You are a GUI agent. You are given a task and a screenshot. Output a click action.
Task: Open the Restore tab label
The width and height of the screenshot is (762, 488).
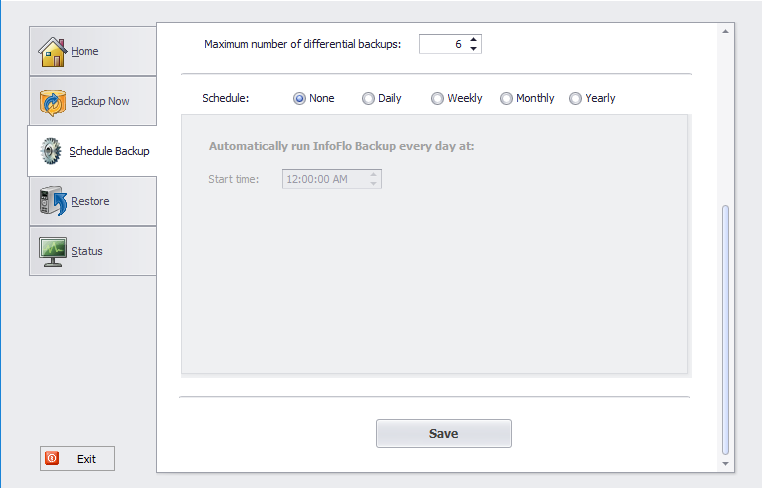pos(90,201)
